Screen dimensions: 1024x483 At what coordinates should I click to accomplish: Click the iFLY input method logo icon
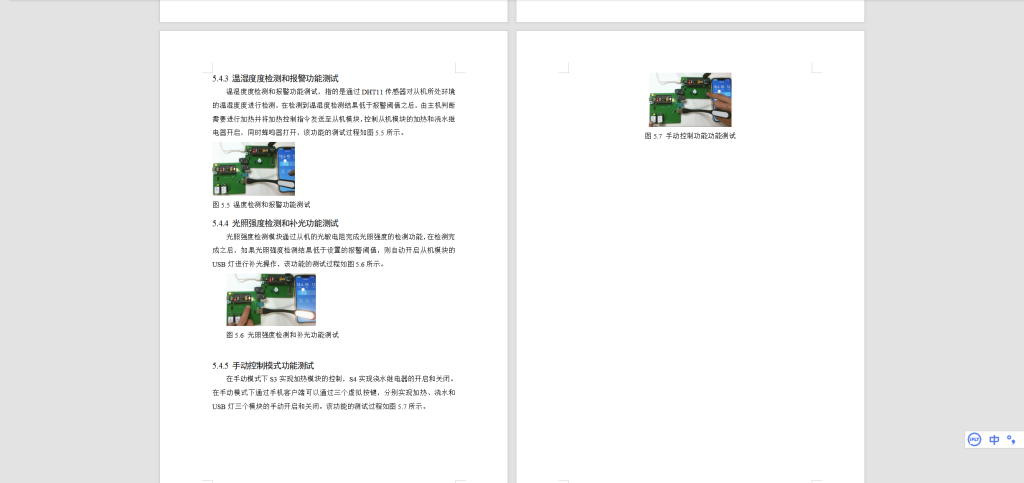(x=974, y=439)
